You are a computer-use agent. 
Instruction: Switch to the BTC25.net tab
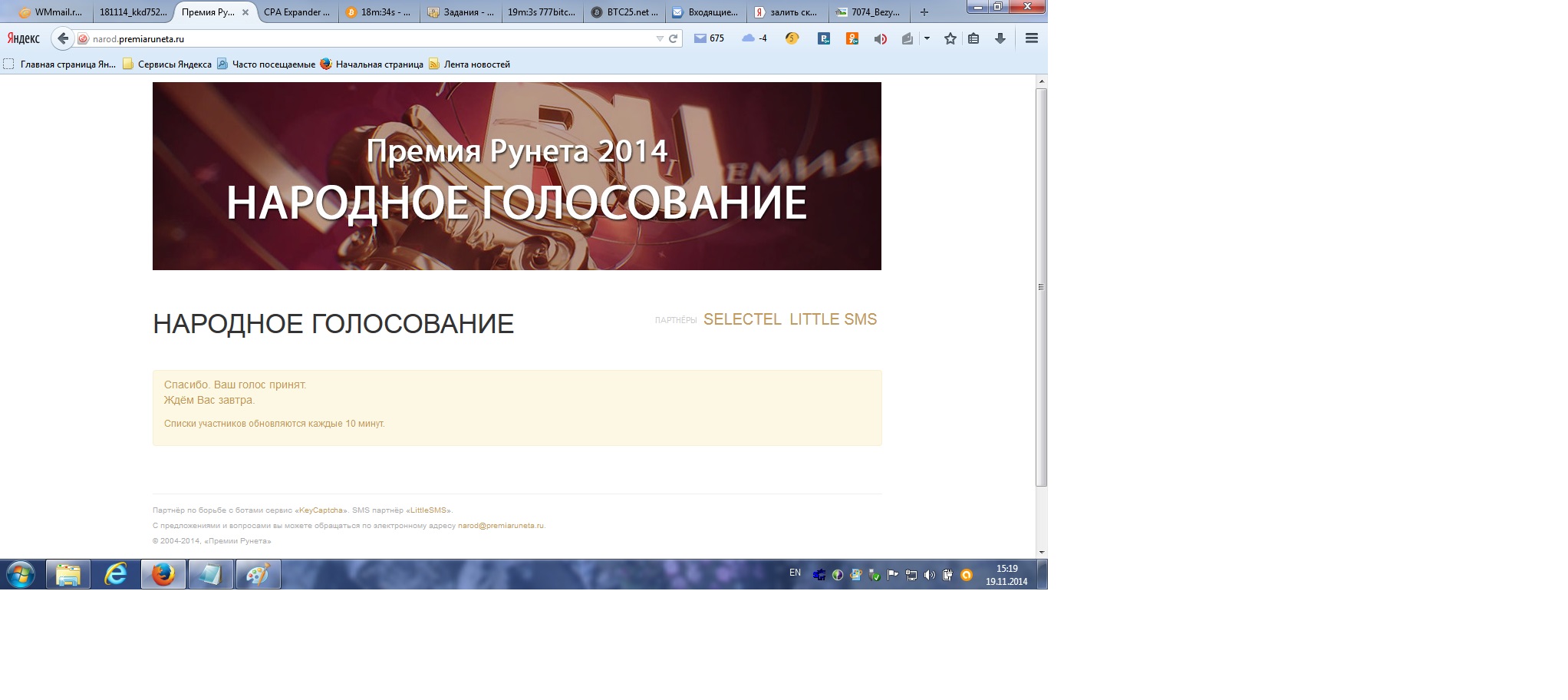point(624,12)
